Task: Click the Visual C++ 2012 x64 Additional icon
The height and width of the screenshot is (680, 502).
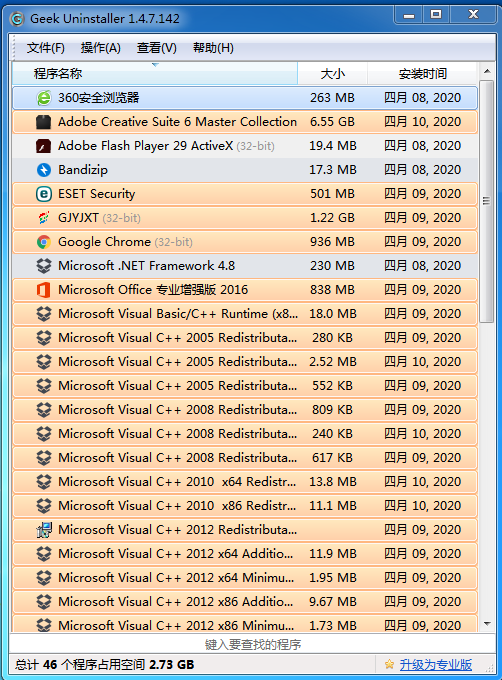Action: (44, 554)
